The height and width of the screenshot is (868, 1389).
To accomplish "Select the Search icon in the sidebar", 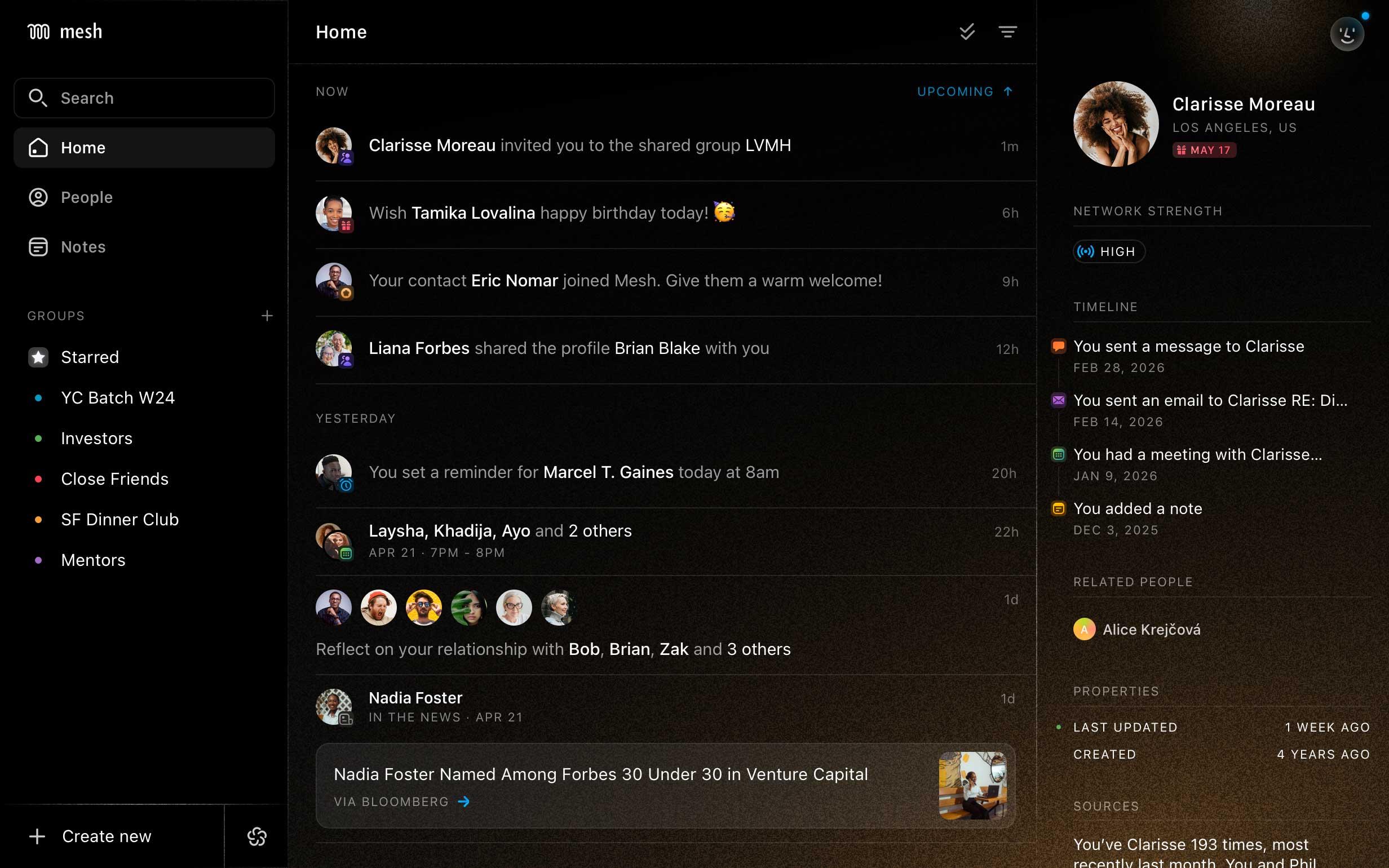I will [x=38, y=98].
